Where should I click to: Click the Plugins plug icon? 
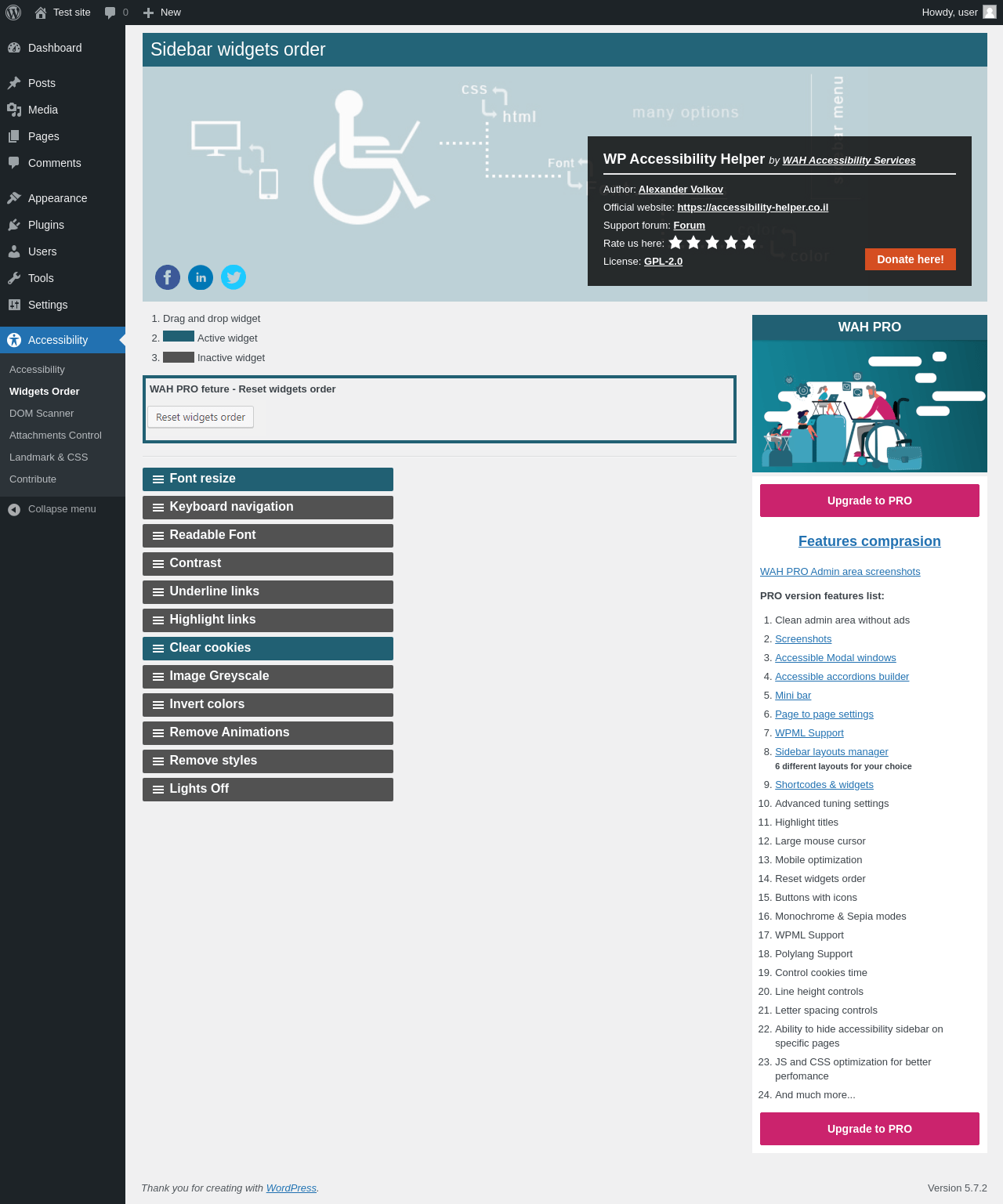(14, 225)
